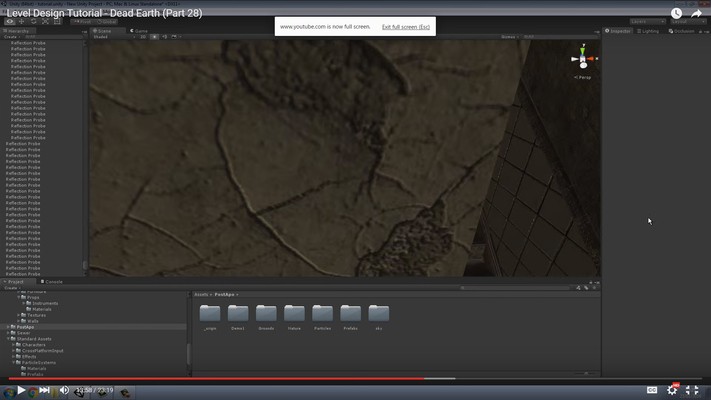Toggle the Global/Local handle rotation button
This screenshot has height=400, width=711.
click(106, 21)
